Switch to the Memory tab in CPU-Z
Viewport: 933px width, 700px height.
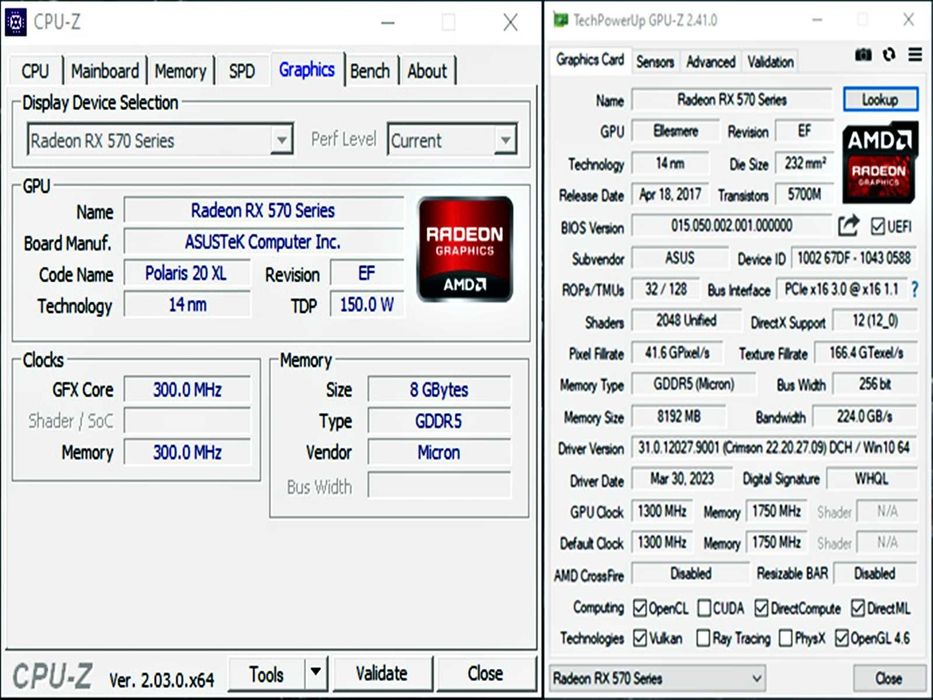pos(180,71)
